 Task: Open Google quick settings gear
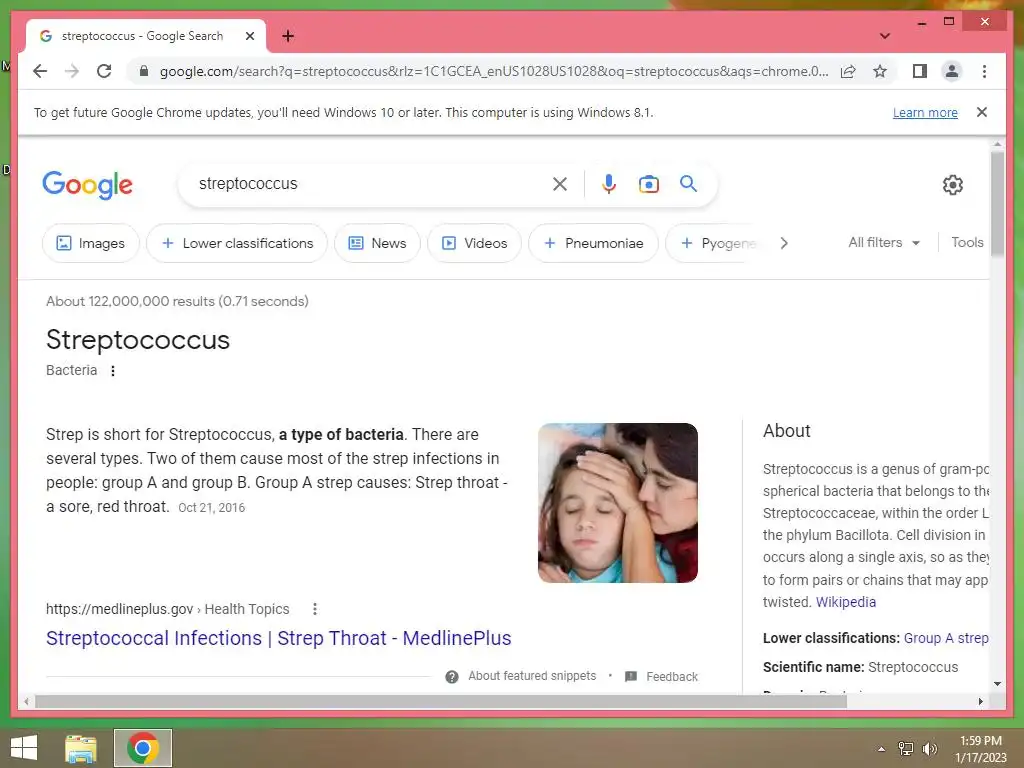(953, 185)
